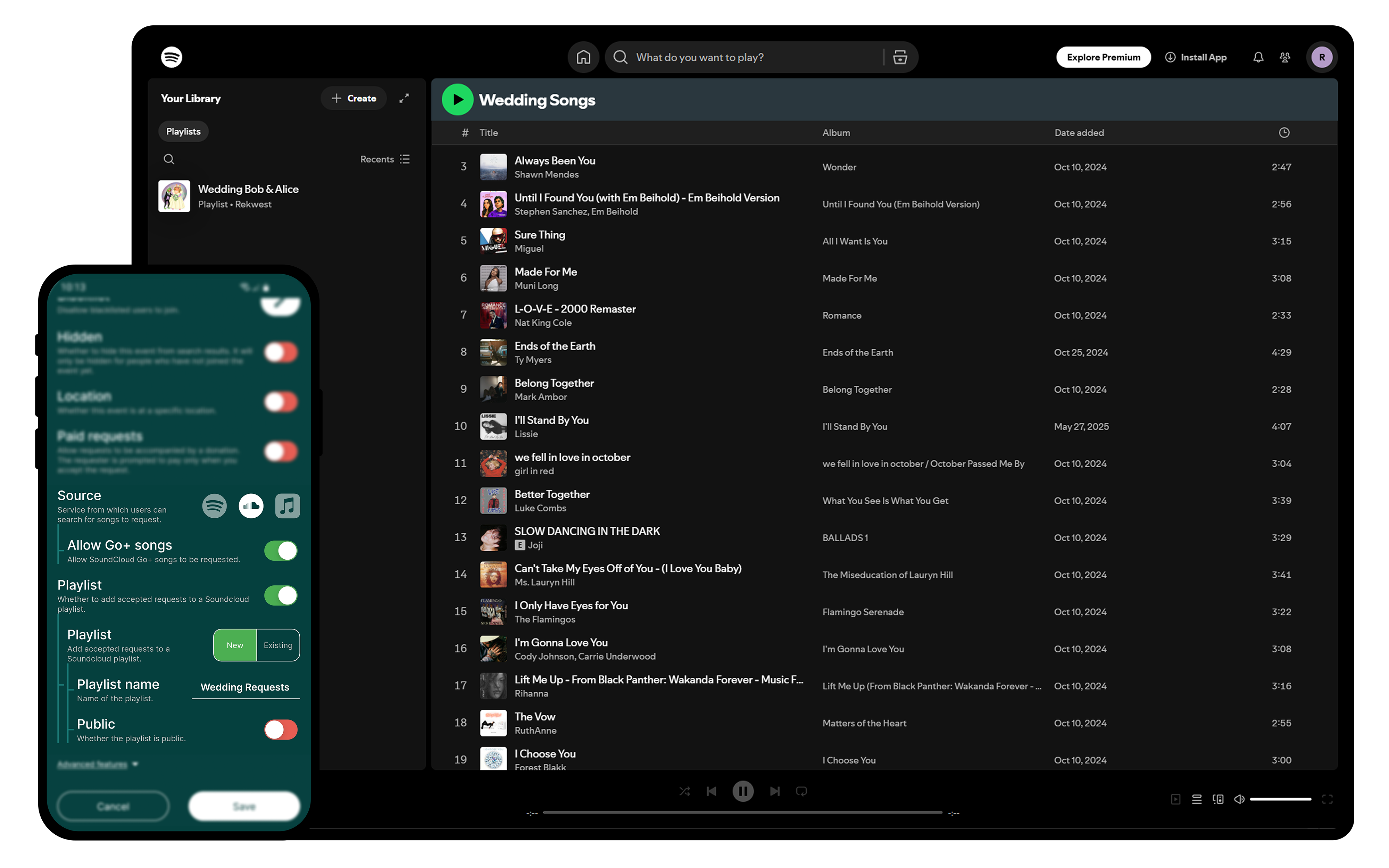This screenshot has height=868, width=1389.
Task: Open album 'Flamingo Serenade'
Action: pos(863,612)
